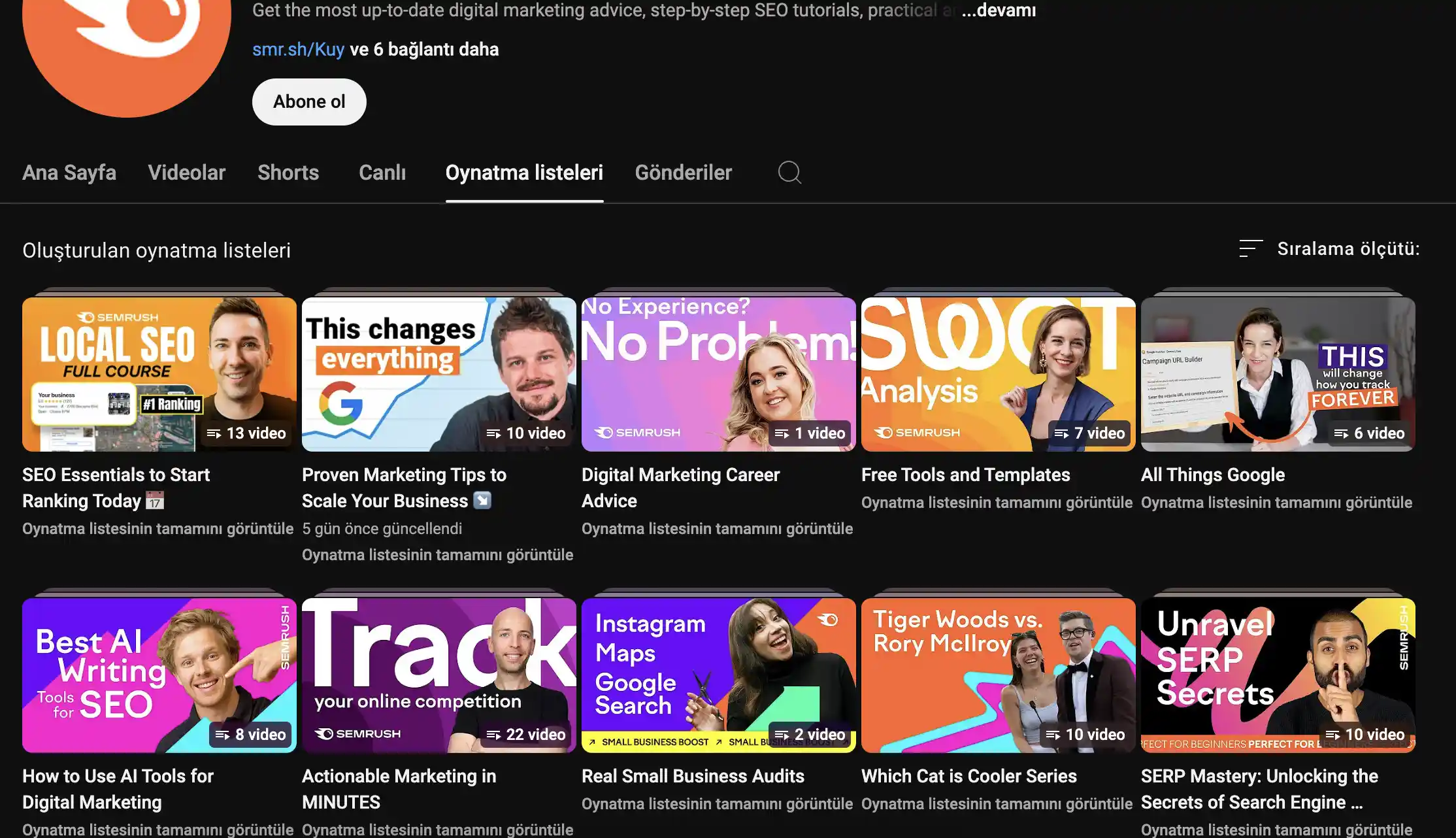Click the '8 video' playlist count badge
This screenshot has width=1456, height=838.
click(250, 735)
